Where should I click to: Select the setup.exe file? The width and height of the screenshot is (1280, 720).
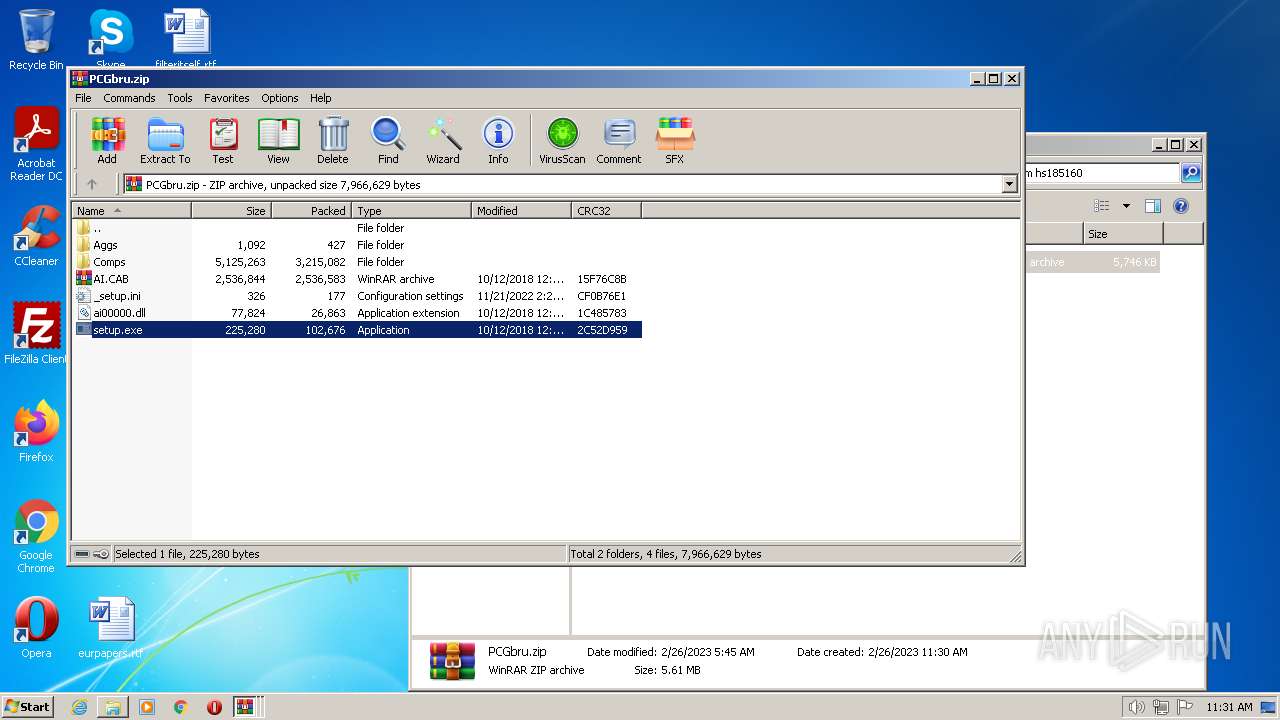(x=357, y=330)
